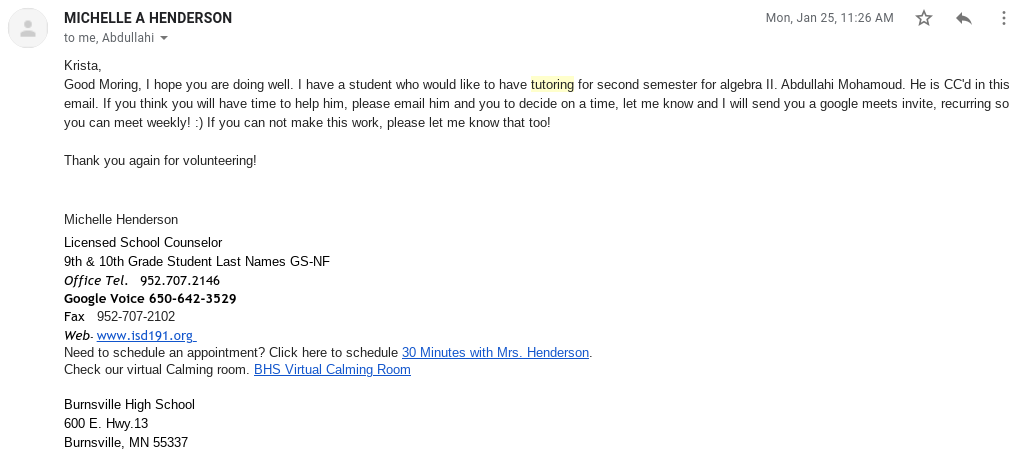Click the Reply arrow icon
Image resolution: width=1021 pixels, height=454 pixels.
click(x=964, y=19)
